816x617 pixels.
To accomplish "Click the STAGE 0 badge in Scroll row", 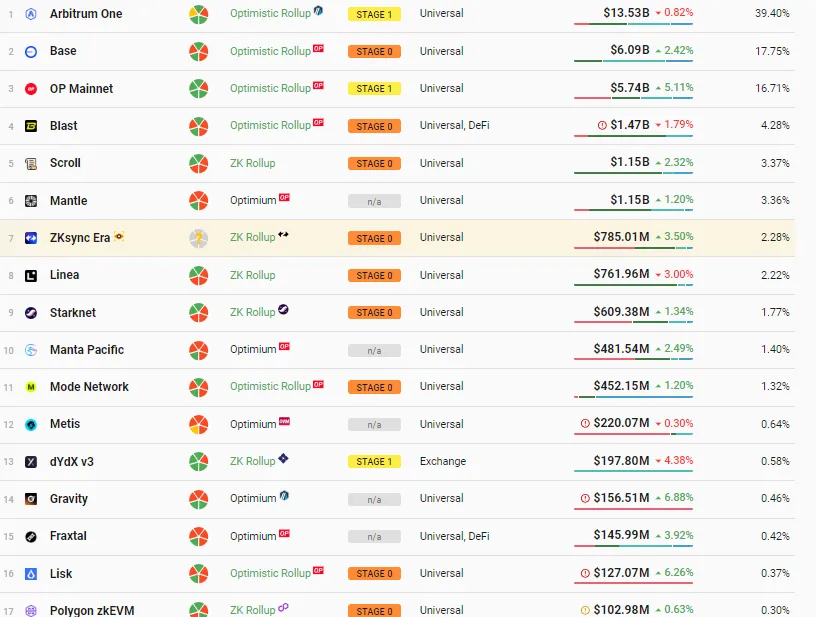I will (374, 164).
